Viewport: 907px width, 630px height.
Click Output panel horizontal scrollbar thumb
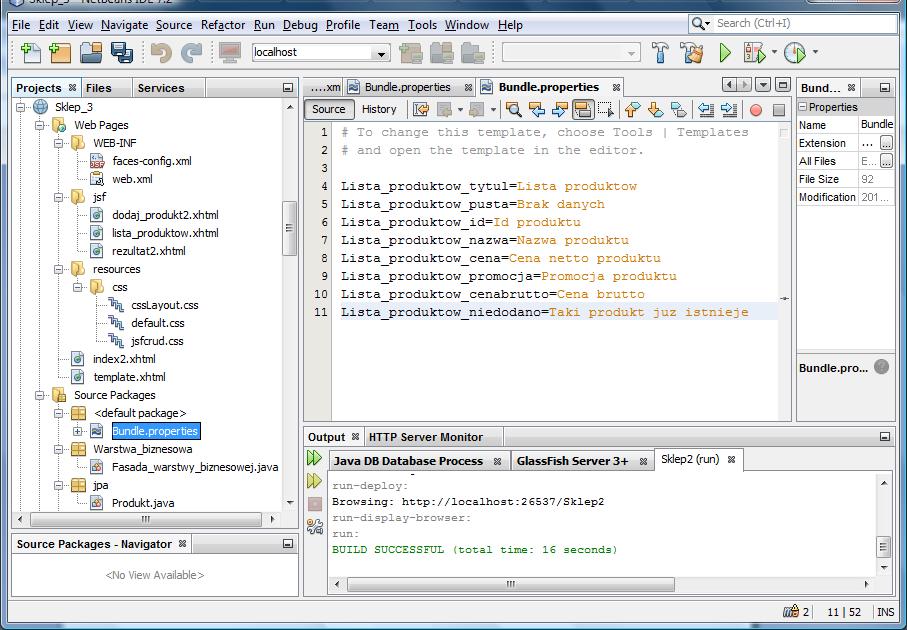510,584
